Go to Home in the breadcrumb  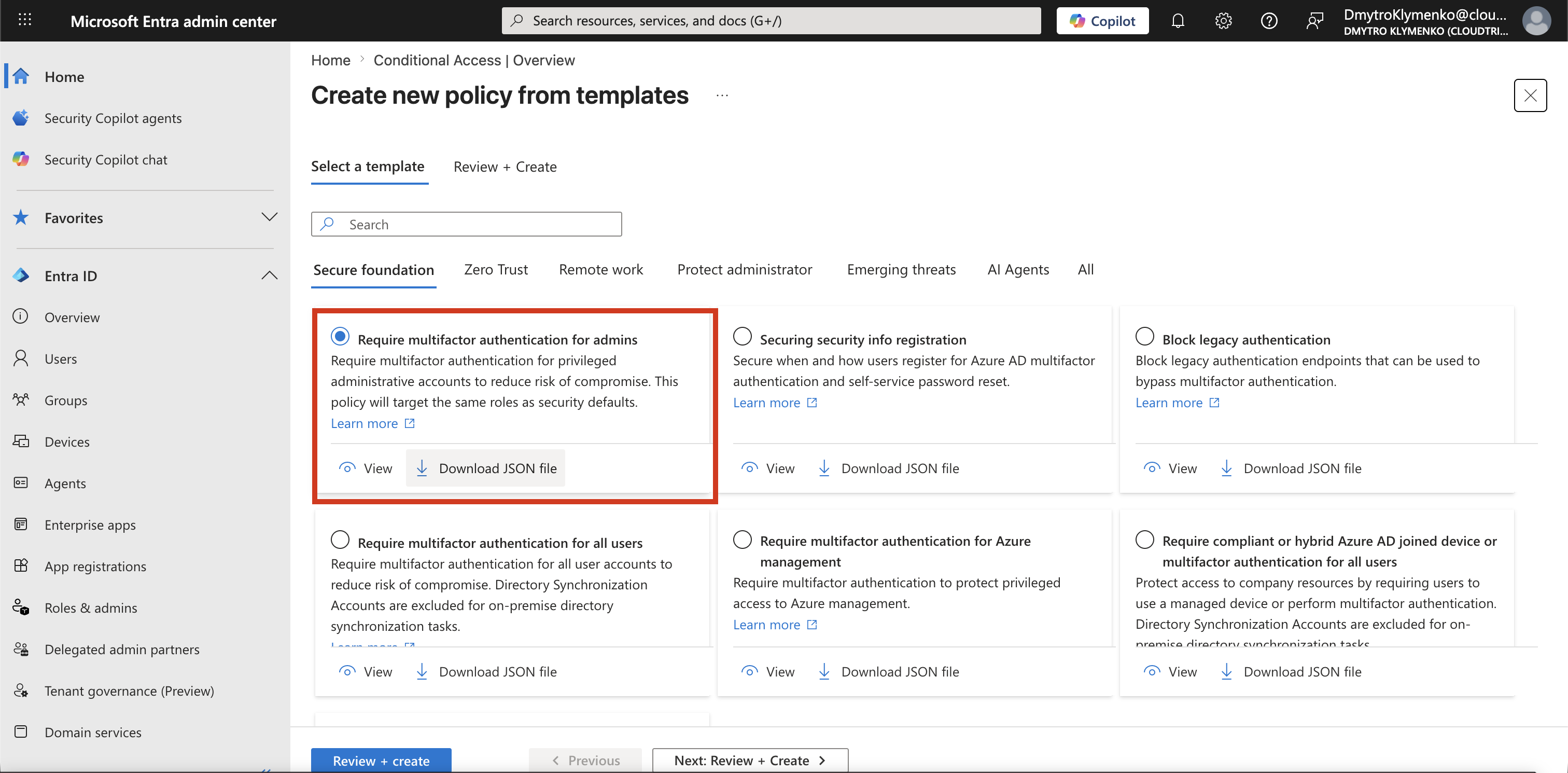coord(330,60)
